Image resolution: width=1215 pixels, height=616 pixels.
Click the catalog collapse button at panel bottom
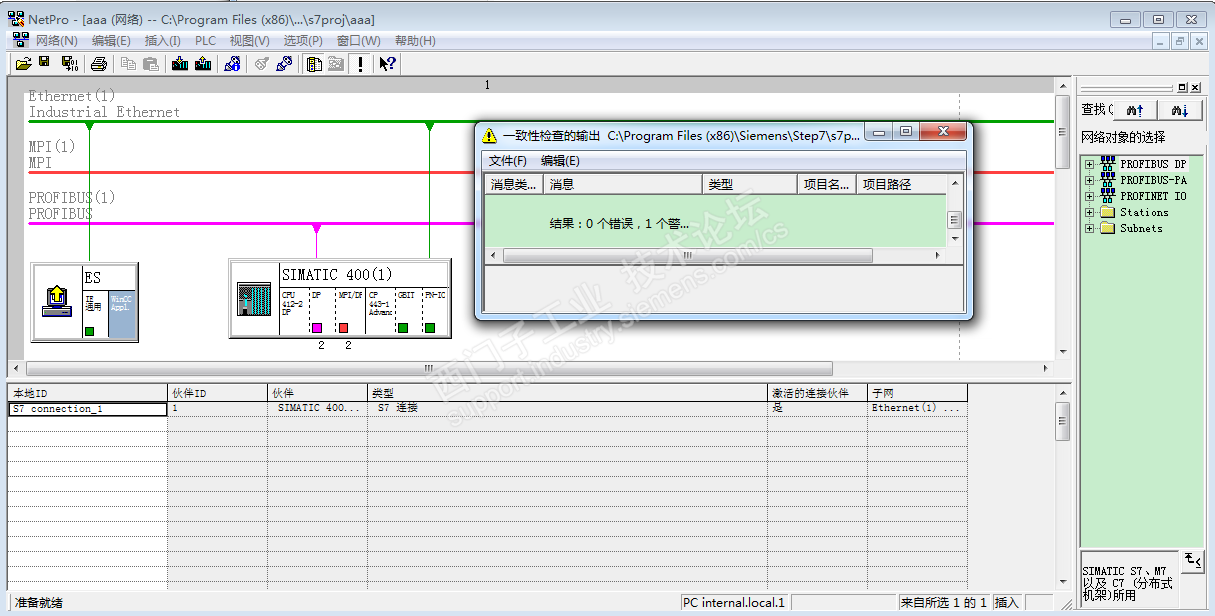click(1193, 560)
